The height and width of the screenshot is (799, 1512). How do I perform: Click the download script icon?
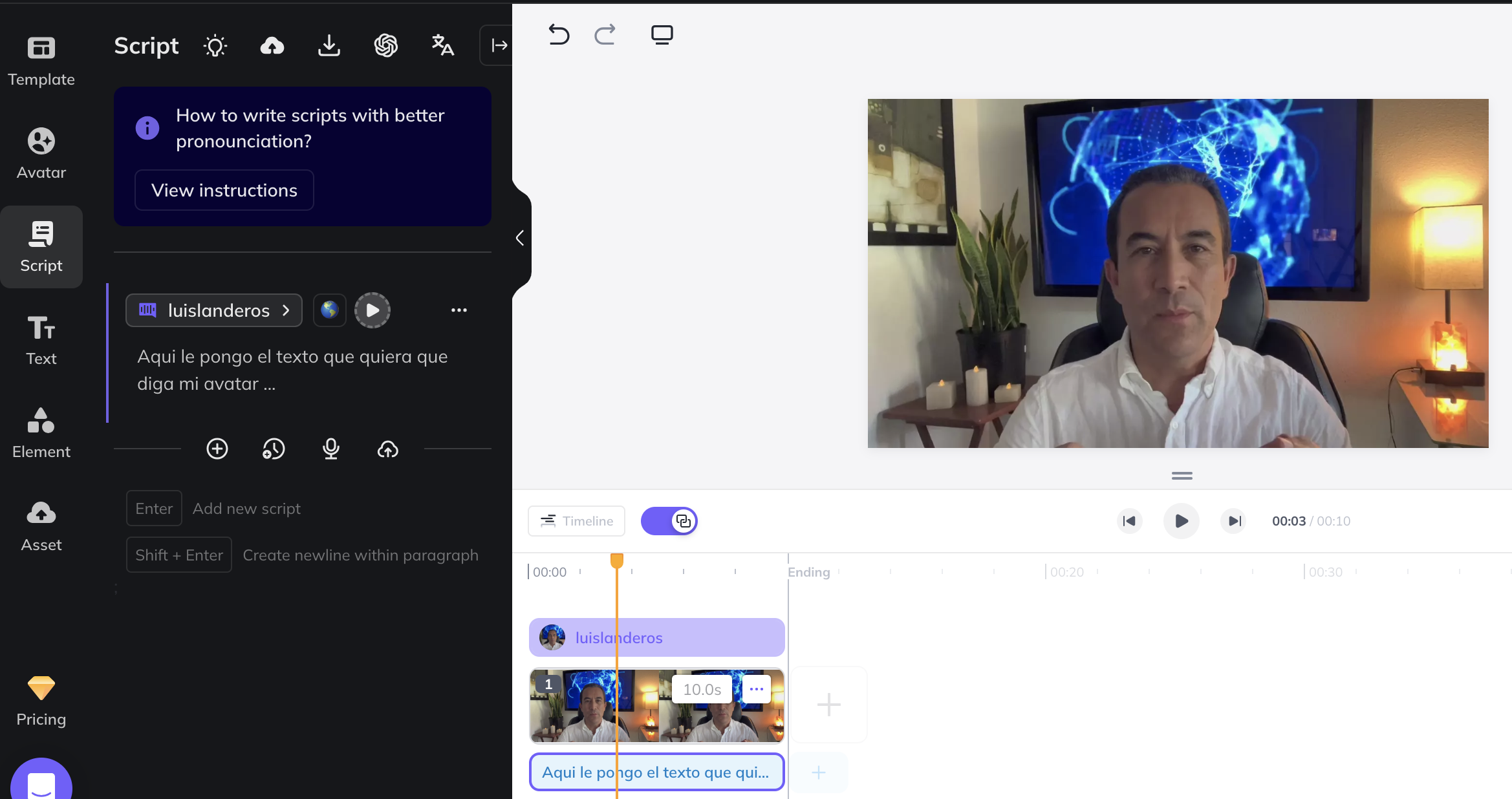(329, 45)
